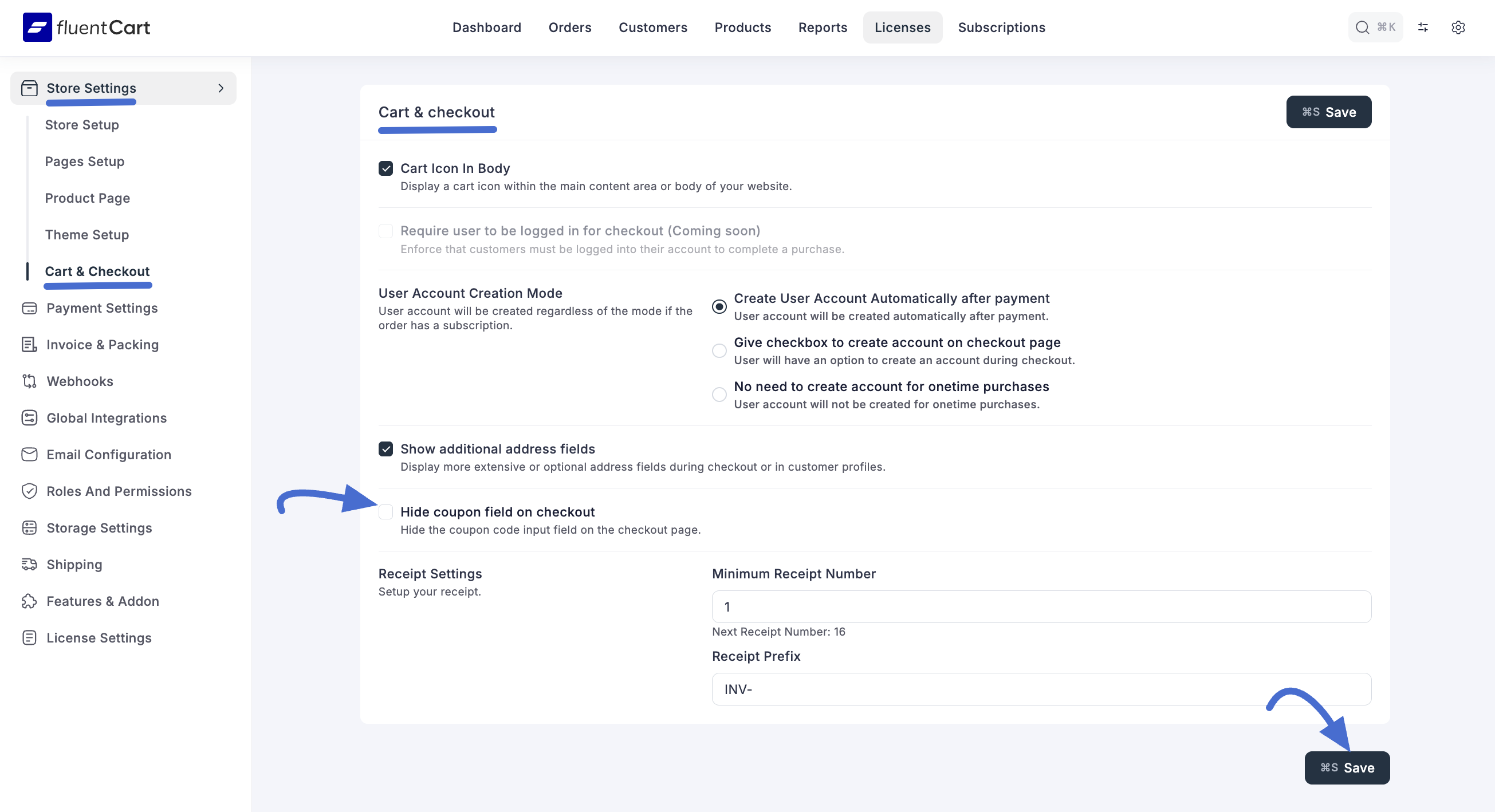
Task: Click the fluentCart logo icon
Action: 37,27
